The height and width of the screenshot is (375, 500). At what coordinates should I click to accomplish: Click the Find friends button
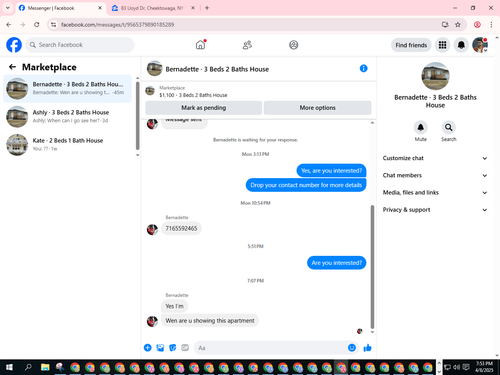411,45
